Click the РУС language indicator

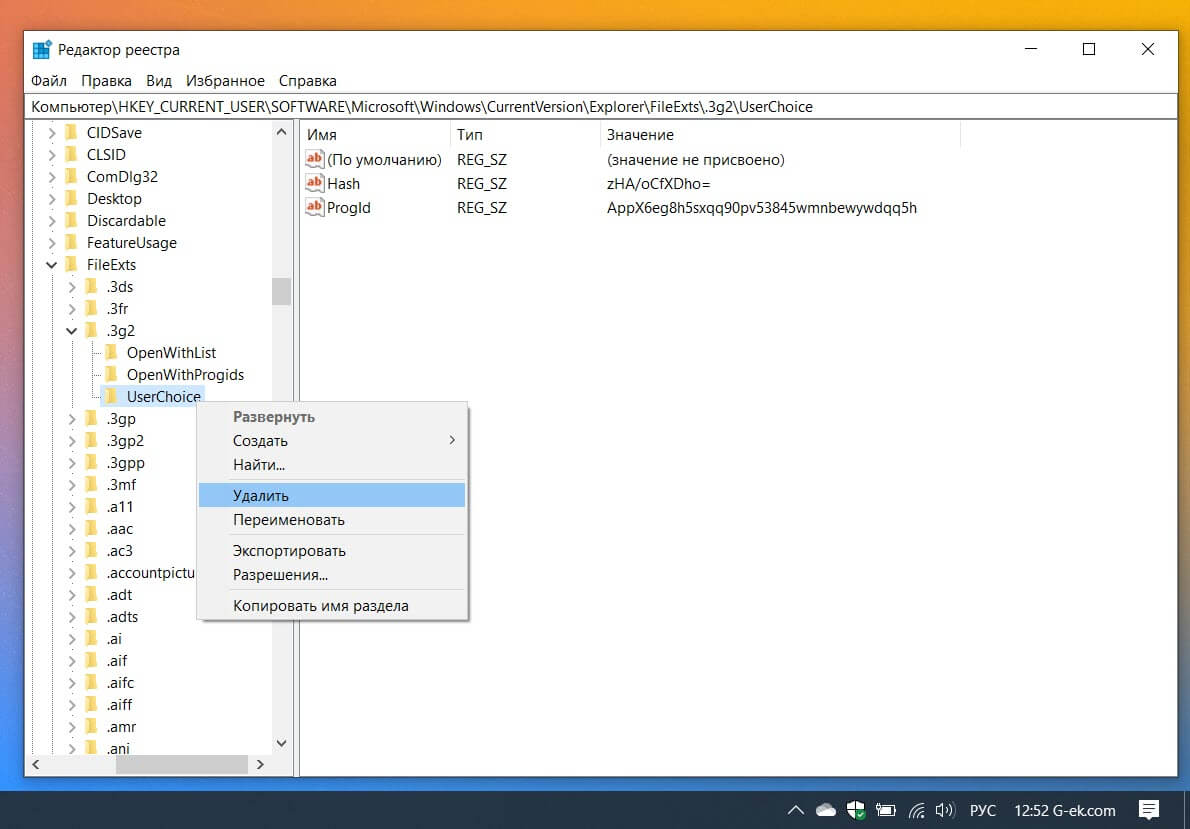(983, 810)
